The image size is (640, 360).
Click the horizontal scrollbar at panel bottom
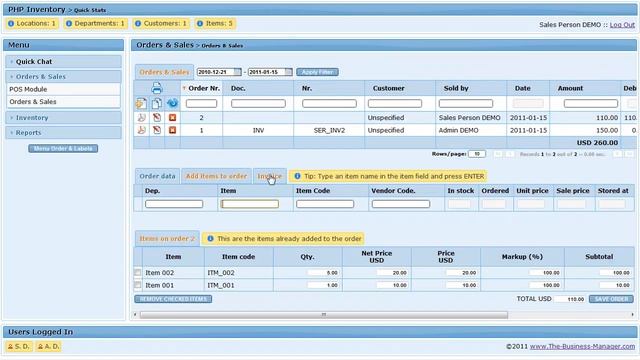(324, 315)
